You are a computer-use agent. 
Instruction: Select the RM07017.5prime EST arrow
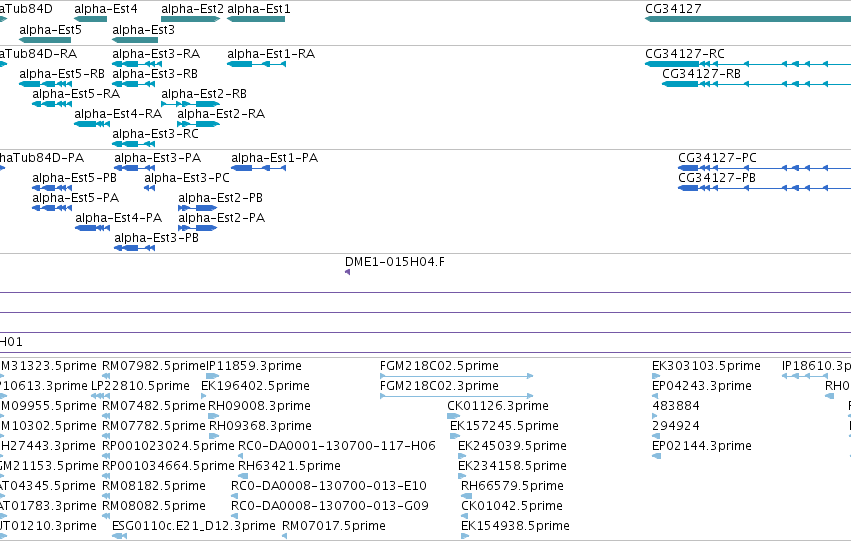pos(284,536)
